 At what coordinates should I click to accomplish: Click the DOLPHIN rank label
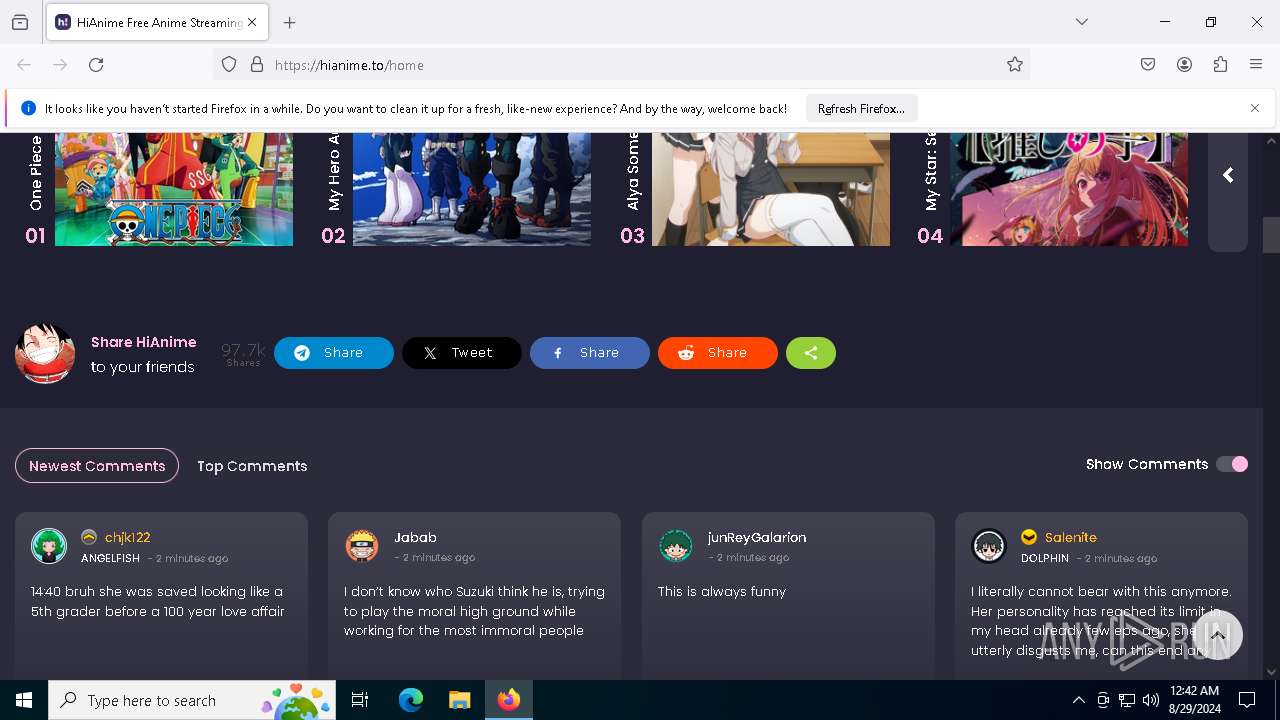pos(1045,558)
